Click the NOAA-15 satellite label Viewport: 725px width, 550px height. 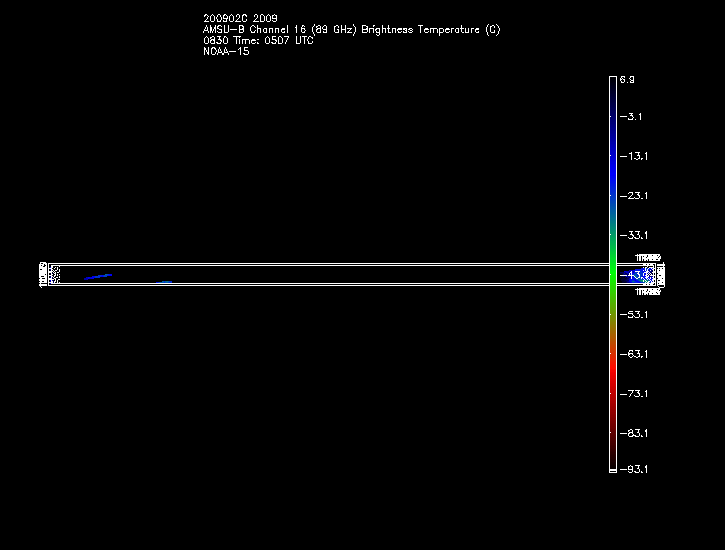[x=226, y=52]
